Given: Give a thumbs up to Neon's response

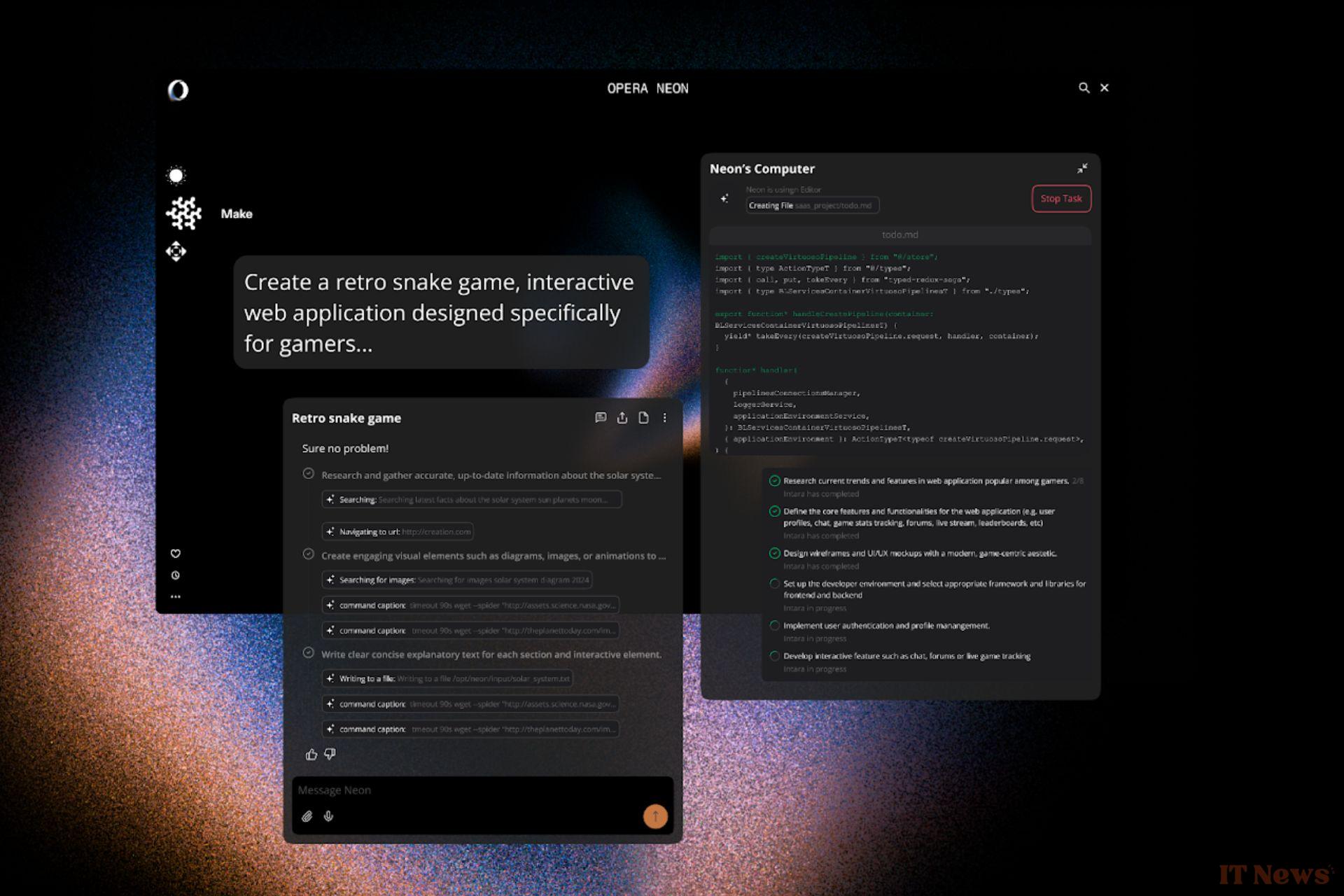Looking at the screenshot, I should tap(311, 754).
